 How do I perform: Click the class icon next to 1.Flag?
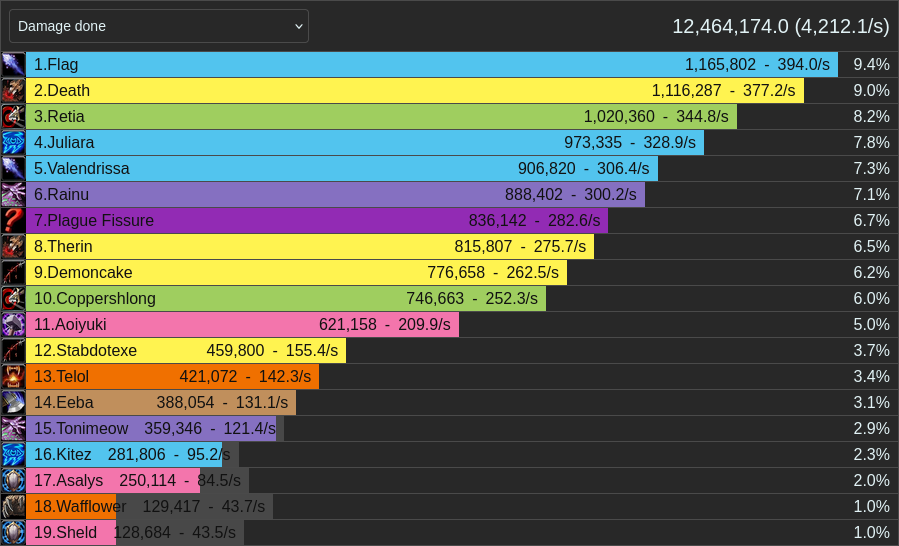point(13,64)
